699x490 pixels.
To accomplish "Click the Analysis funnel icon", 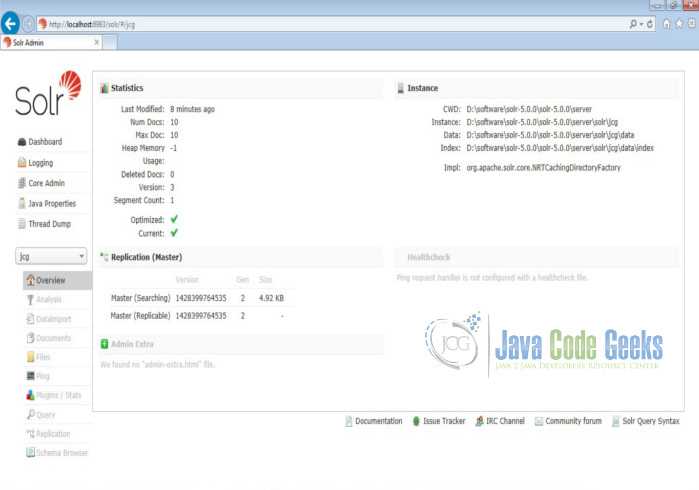I will (x=30, y=300).
